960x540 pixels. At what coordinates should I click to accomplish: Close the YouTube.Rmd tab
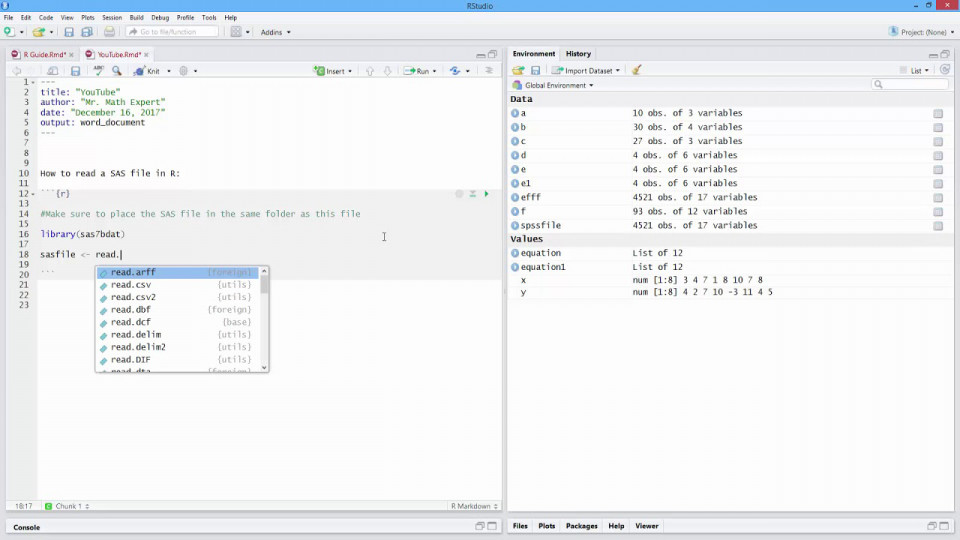[x=146, y=55]
